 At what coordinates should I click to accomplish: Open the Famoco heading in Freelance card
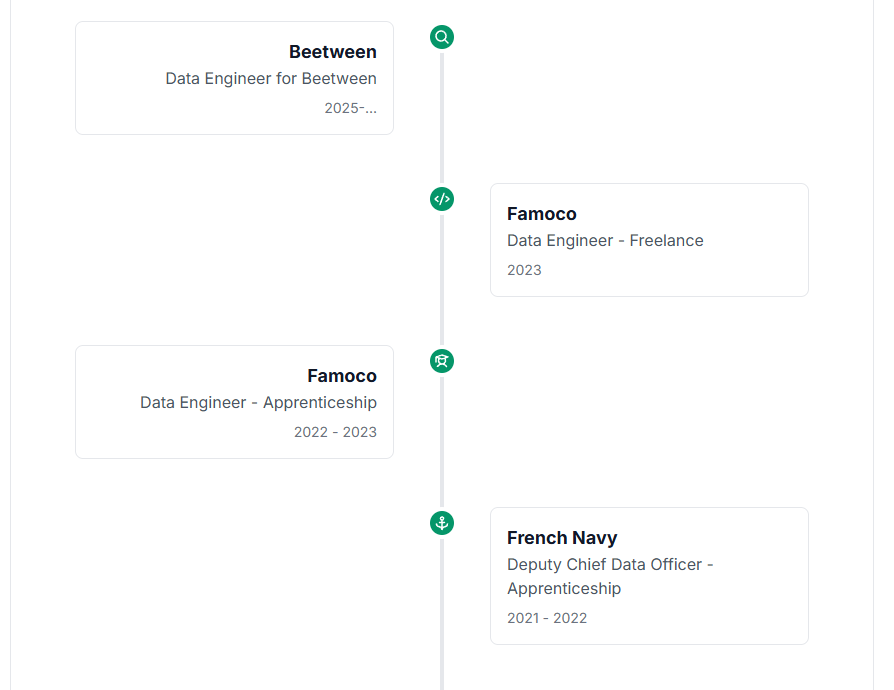coord(542,214)
